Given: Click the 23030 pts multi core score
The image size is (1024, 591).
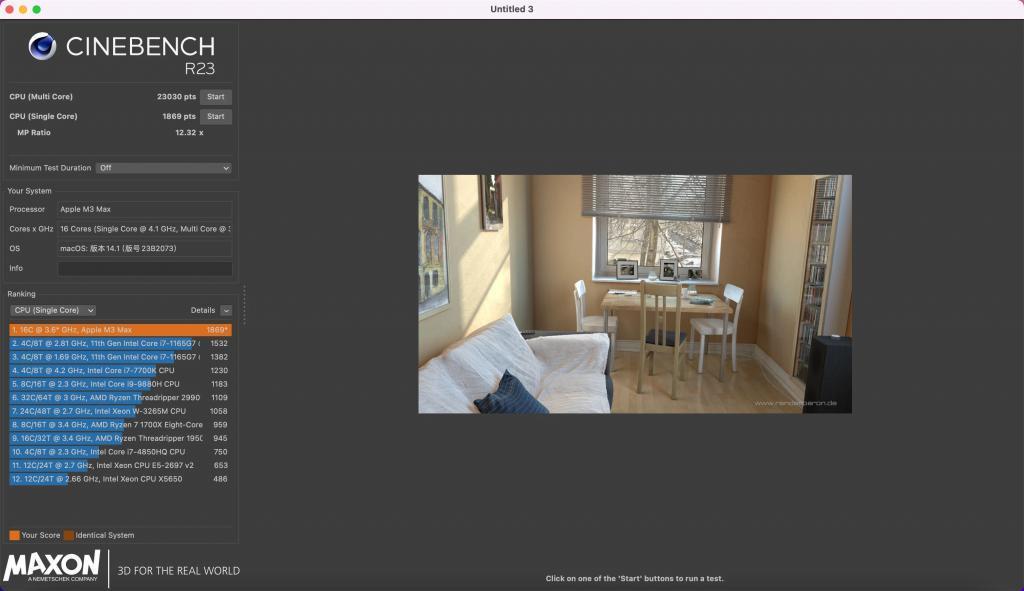Looking at the screenshot, I should tap(176, 97).
